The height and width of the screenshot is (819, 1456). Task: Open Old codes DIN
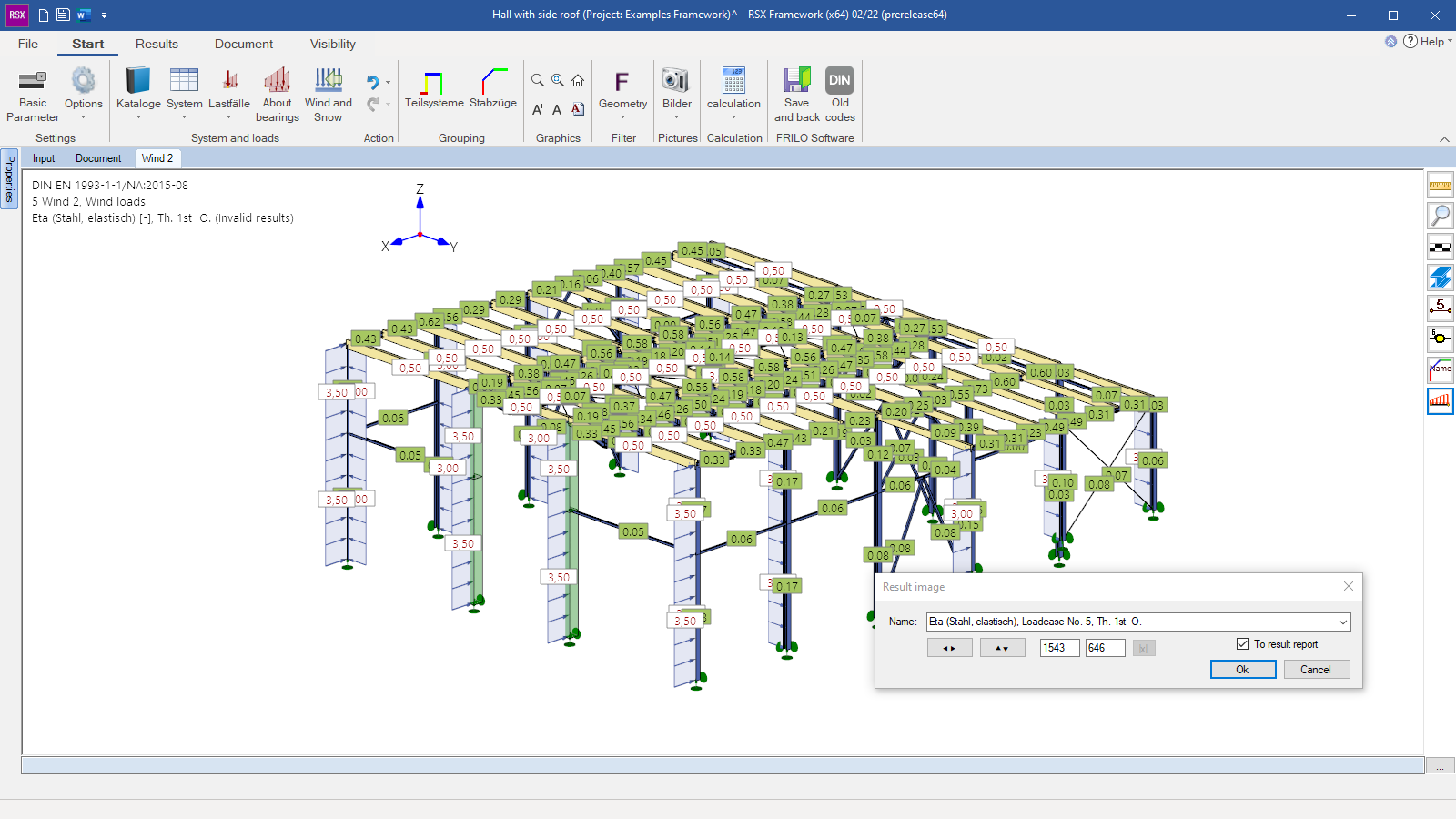840,95
